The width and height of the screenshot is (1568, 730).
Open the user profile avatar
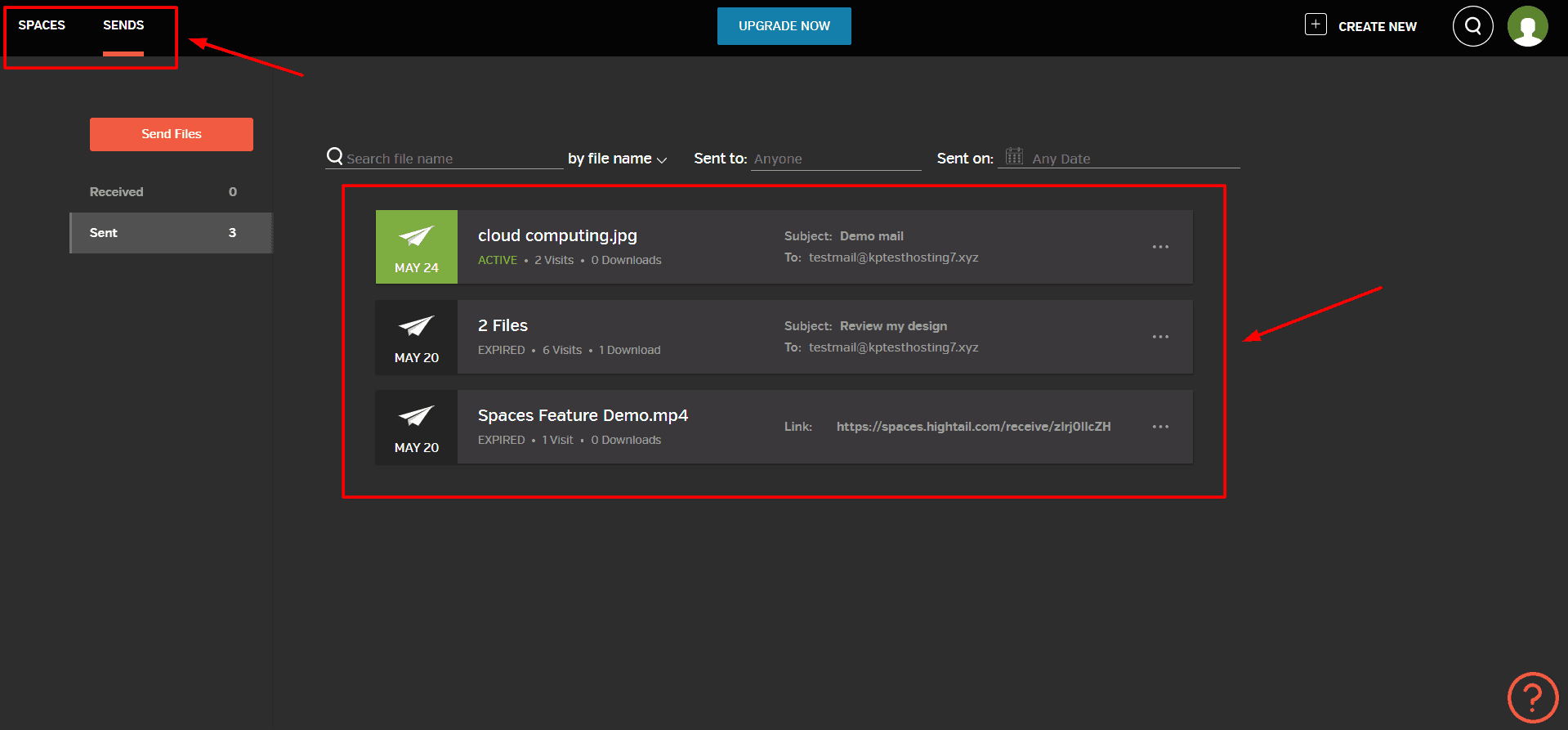coord(1527,26)
